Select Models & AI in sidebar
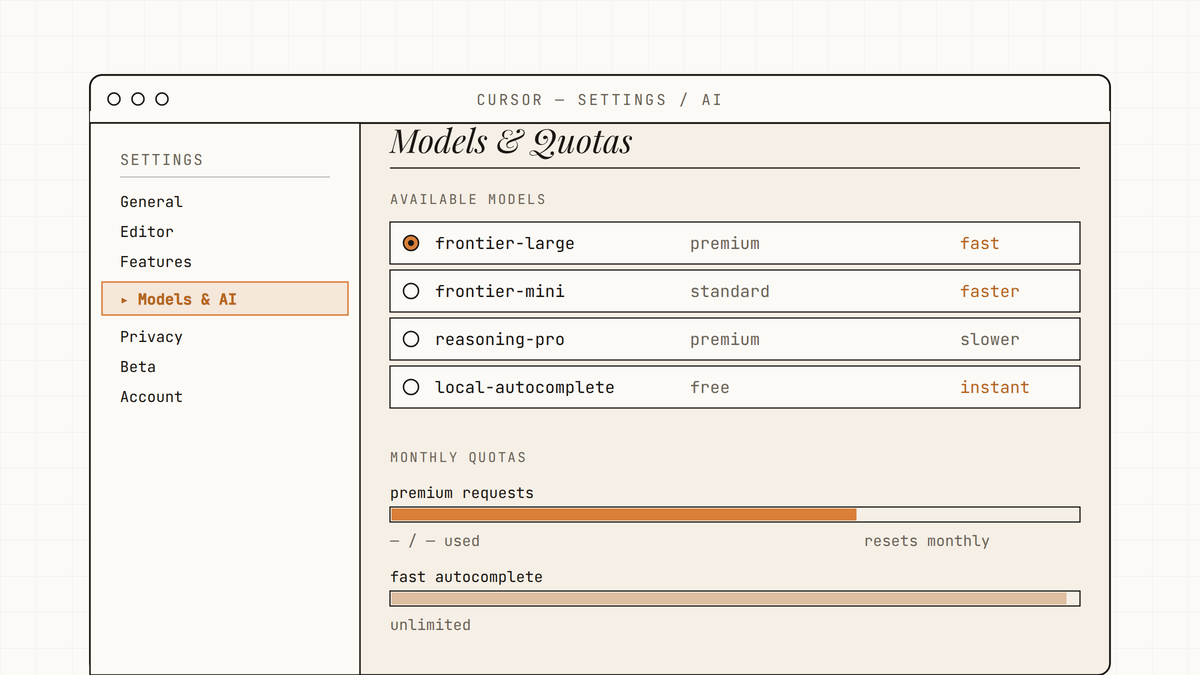This screenshot has width=1200, height=675. tap(225, 299)
